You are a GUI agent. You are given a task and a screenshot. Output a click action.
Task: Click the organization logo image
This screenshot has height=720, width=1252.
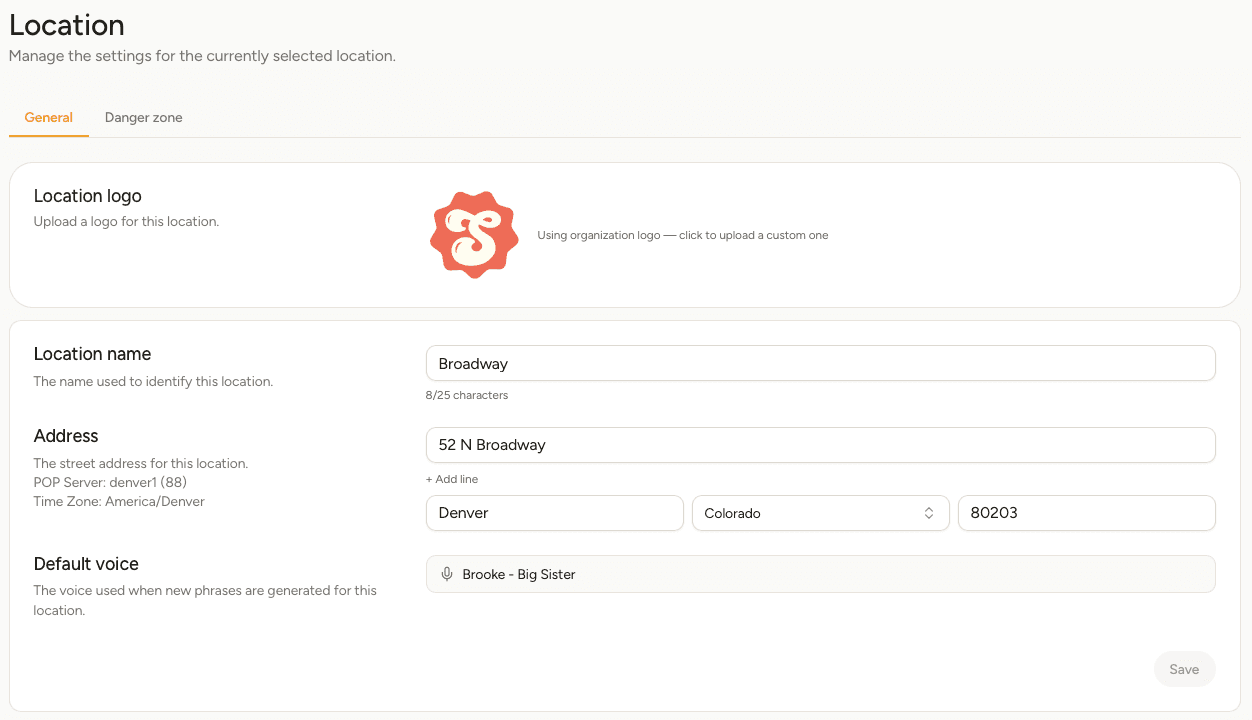tap(473, 235)
